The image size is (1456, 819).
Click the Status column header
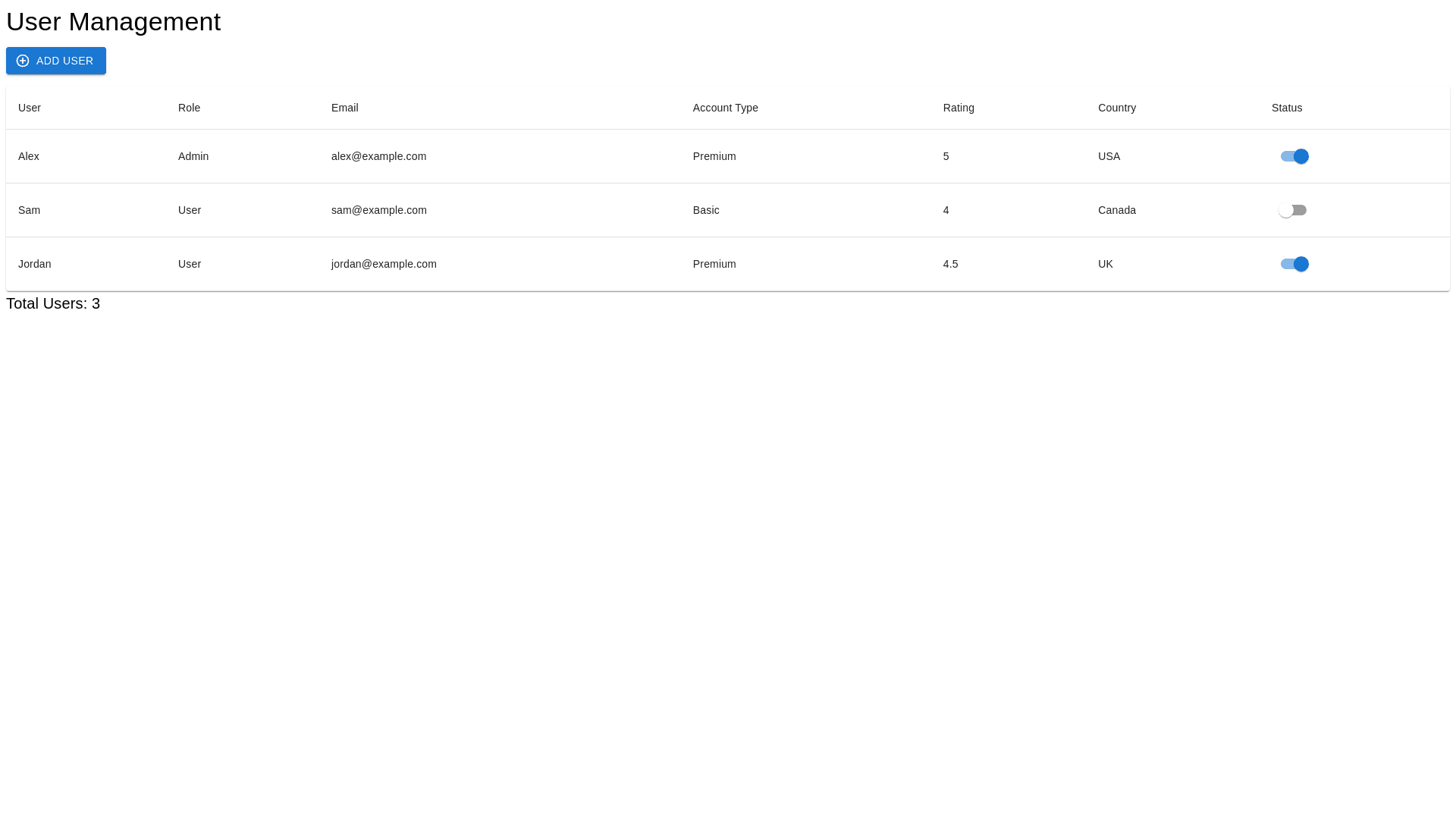pos(1286,108)
